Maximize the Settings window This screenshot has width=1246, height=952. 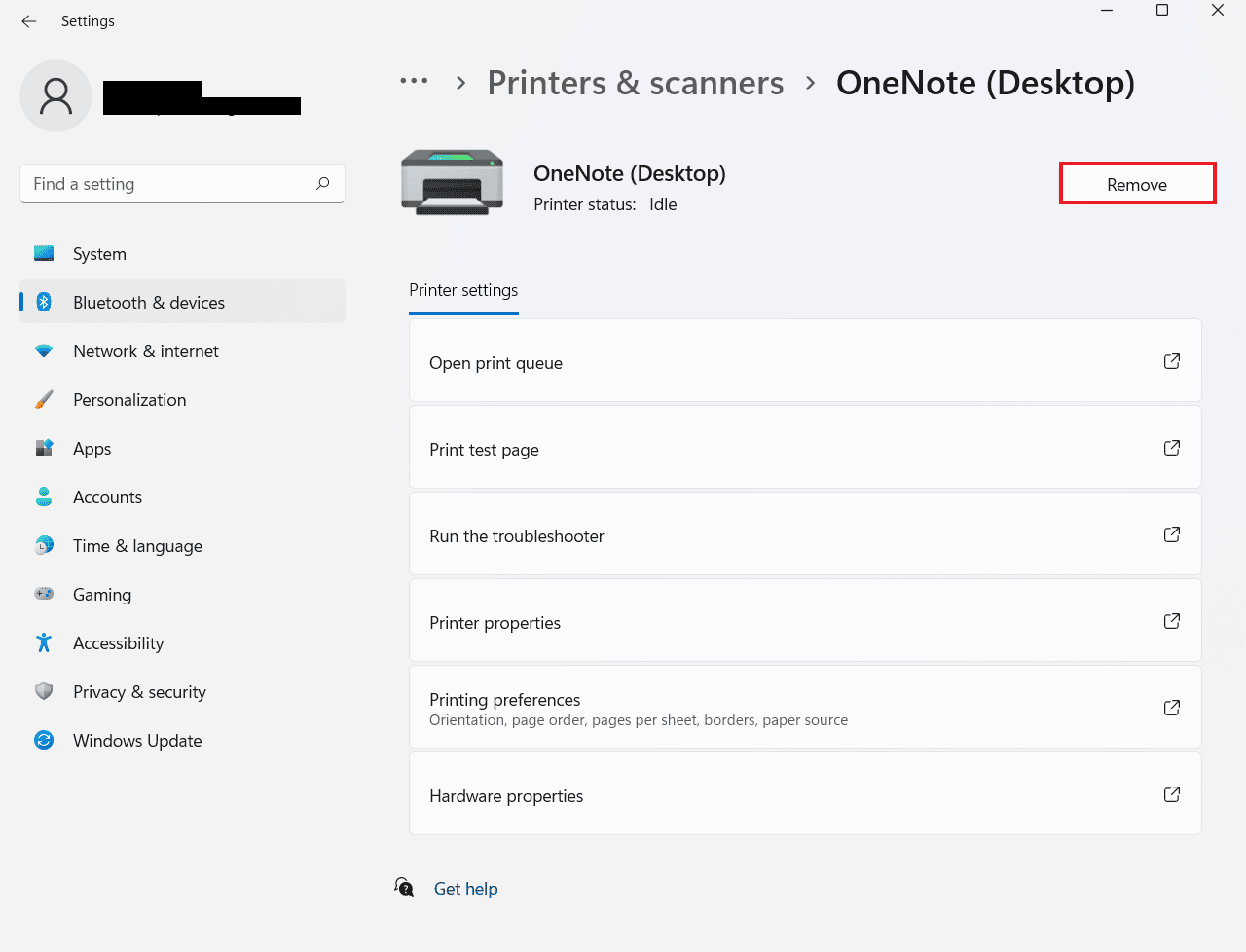click(1162, 11)
